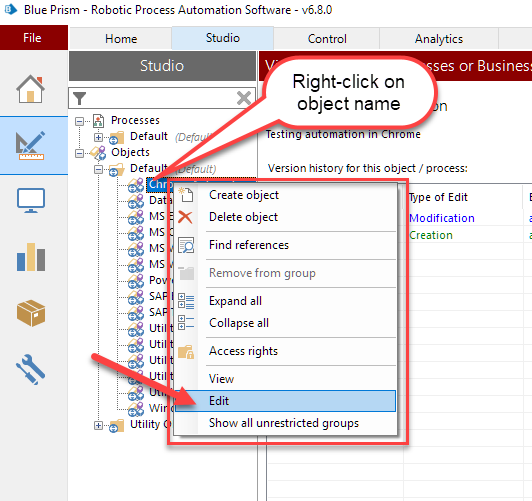The width and height of the screenshot is (532, 501).
Task: Click the Studio panel header
Action: click(x=163, y=66)
